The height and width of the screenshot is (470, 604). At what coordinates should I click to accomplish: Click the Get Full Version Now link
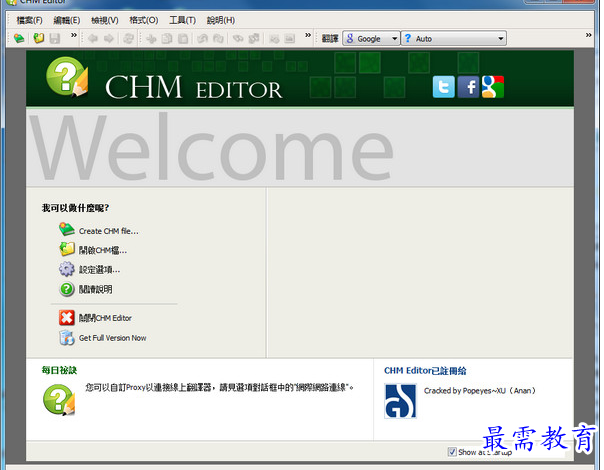click(112, 338)
